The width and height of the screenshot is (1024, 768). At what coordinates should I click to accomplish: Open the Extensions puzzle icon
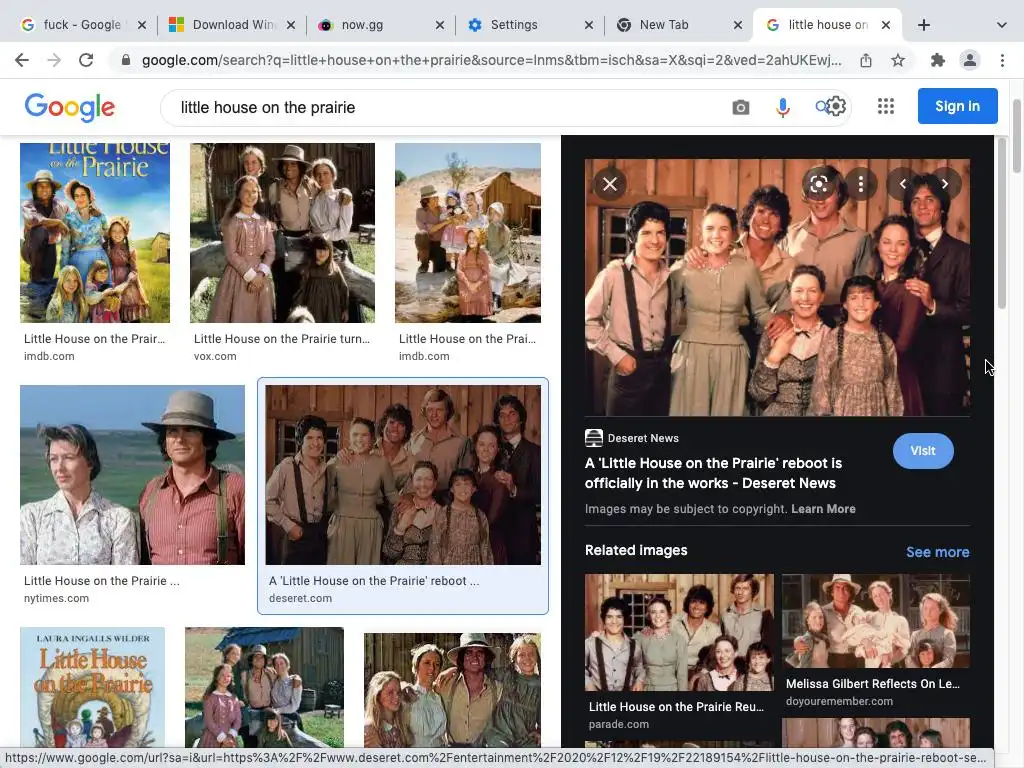point(938,60)
